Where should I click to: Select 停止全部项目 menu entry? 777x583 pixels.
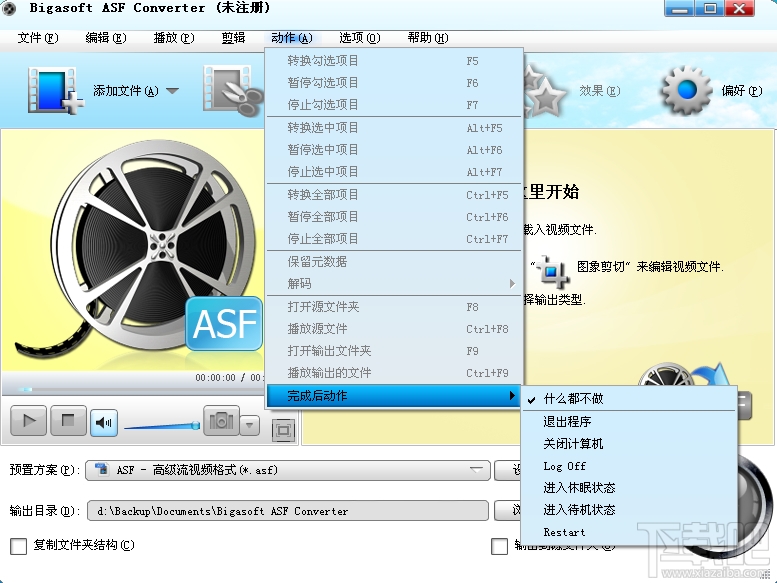click(x=394, y=239)
